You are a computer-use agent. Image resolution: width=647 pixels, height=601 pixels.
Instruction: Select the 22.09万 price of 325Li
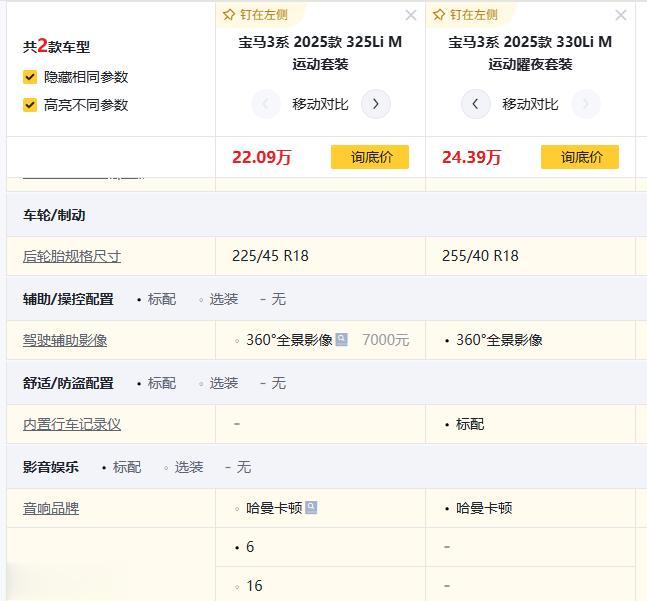(262, 157)
